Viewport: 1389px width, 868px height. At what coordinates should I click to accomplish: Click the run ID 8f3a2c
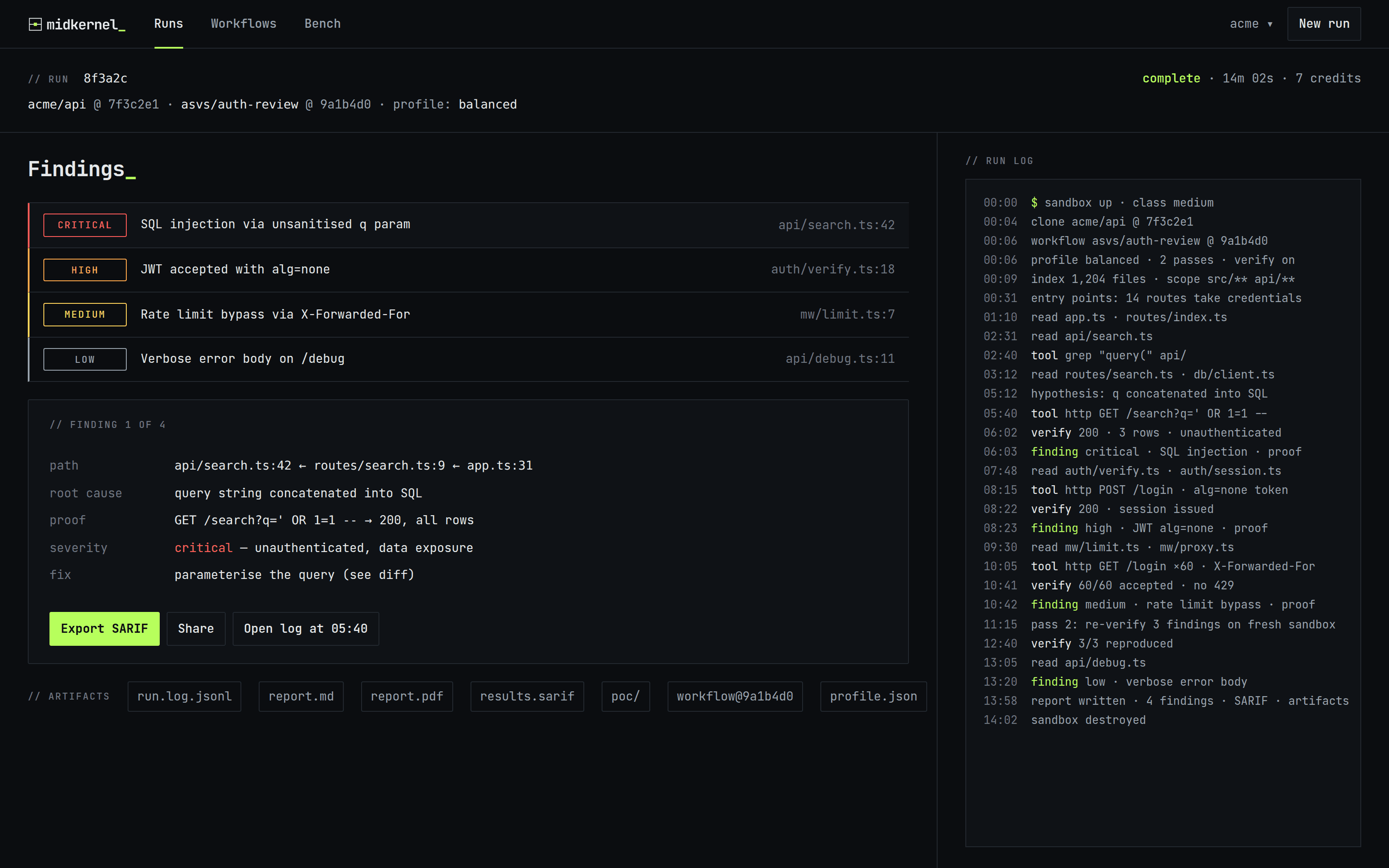pyautogui.click(x=105, y=78)
